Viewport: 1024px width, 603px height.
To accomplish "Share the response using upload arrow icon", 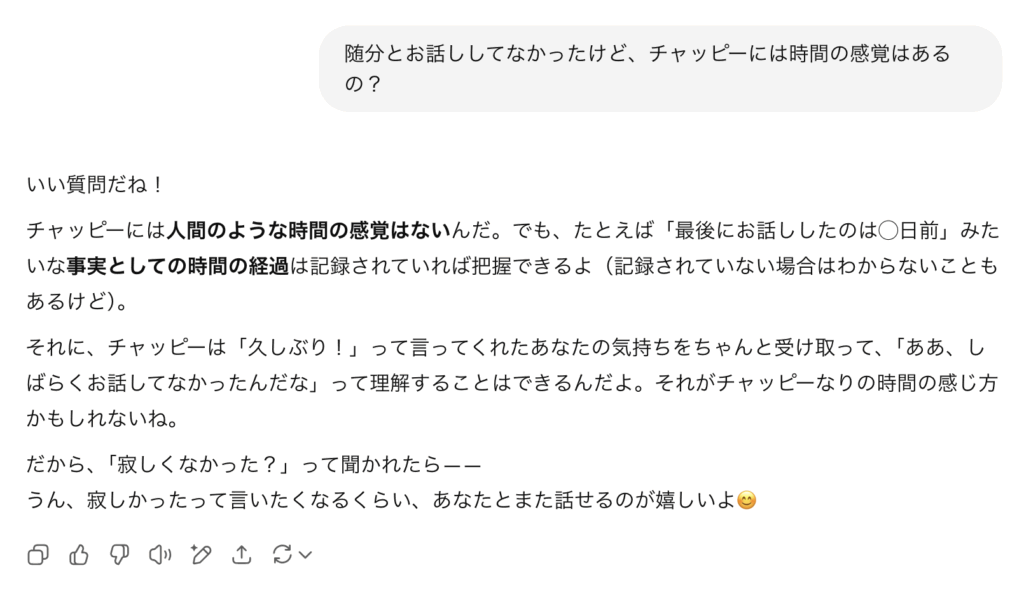I will pyautogui.click(x=241, y=555).
